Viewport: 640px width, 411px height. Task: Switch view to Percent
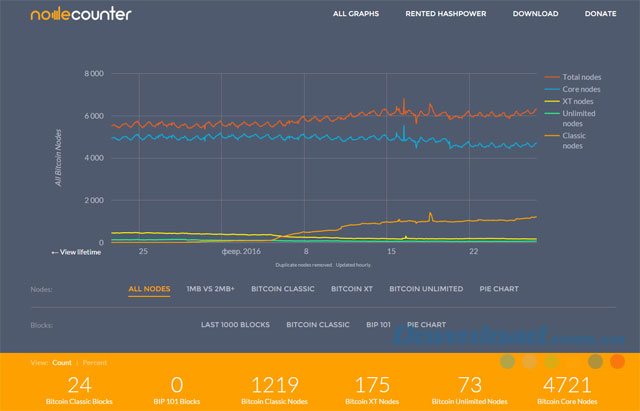[95, 362]
